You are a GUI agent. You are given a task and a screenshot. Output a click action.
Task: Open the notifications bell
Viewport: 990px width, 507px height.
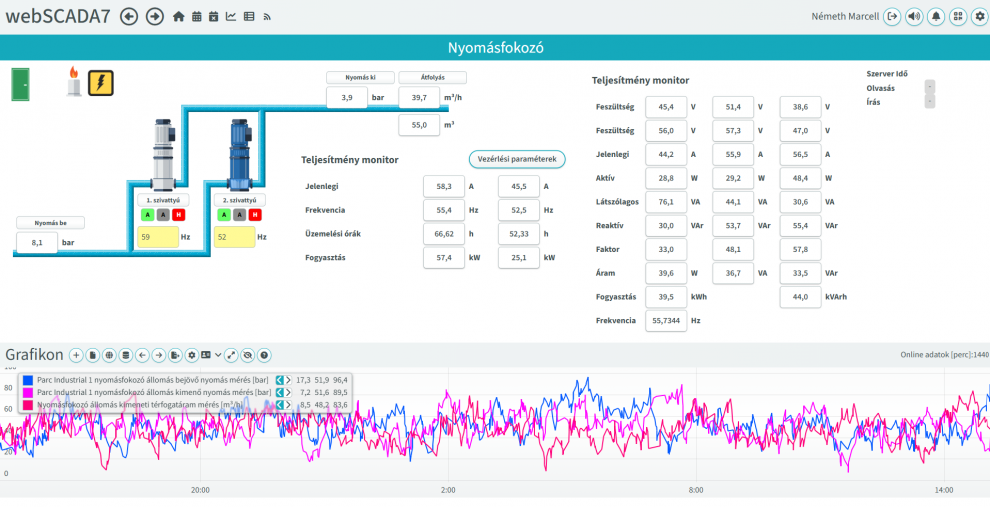coord(936,17)
